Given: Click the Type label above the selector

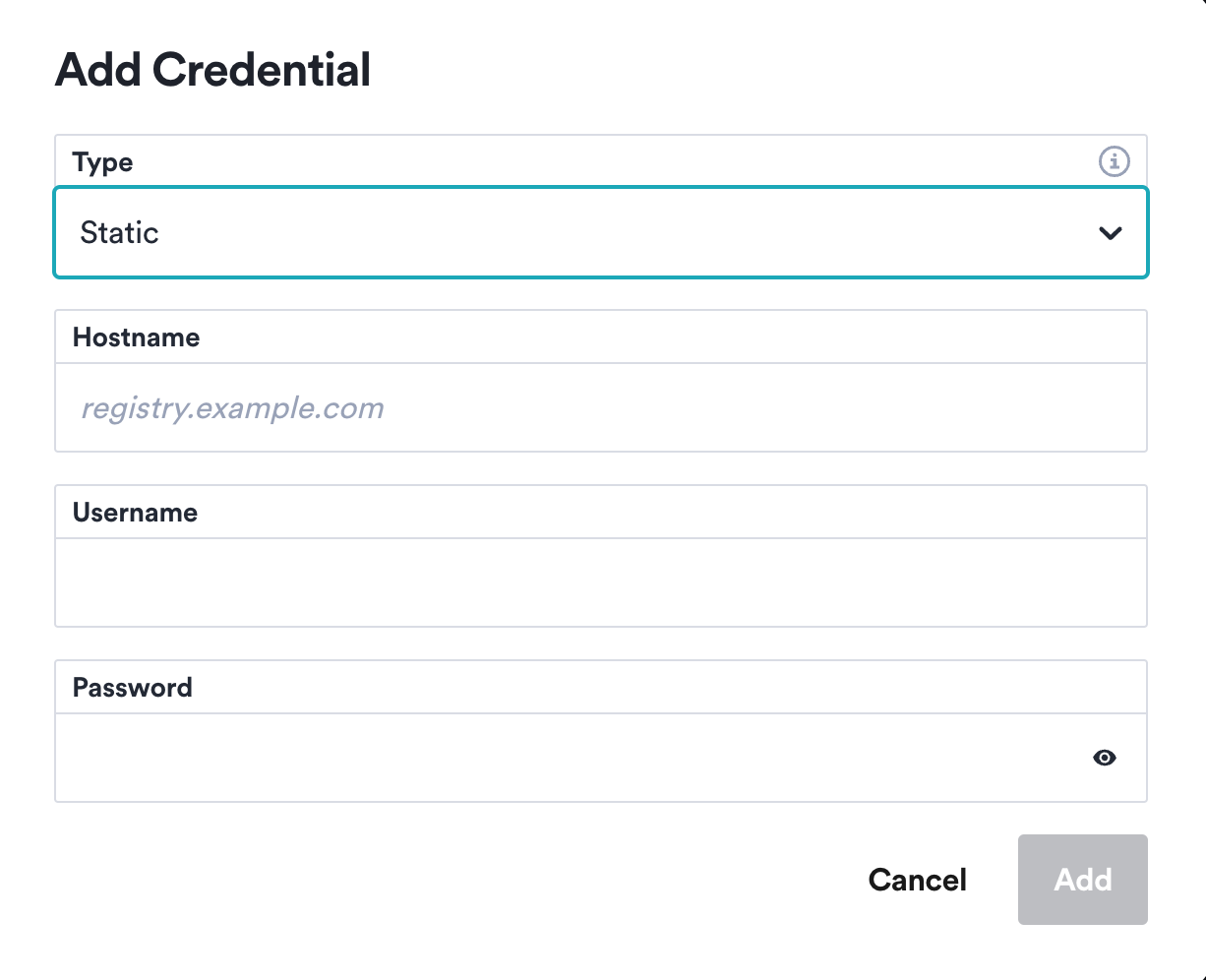Looking at the screenshot, I should (x=102, y=161).
